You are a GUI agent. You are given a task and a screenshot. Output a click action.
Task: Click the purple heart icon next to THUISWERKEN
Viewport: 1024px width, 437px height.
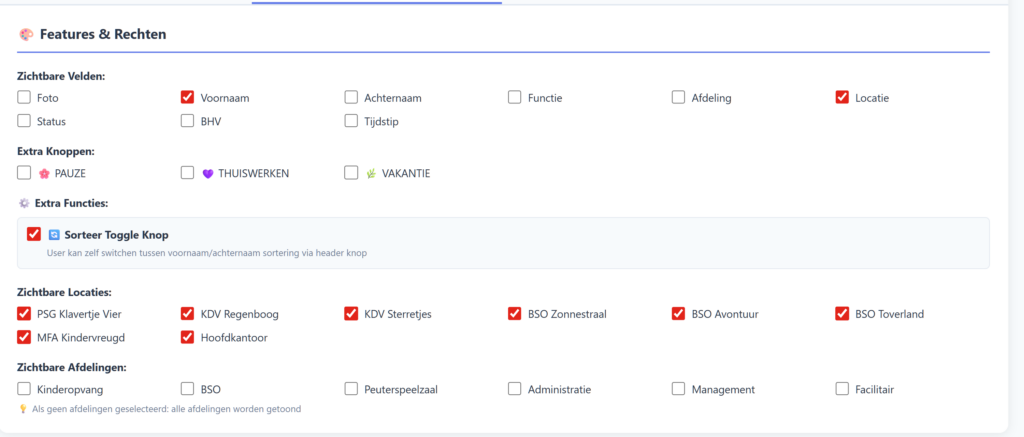click(x=208, y=173)
